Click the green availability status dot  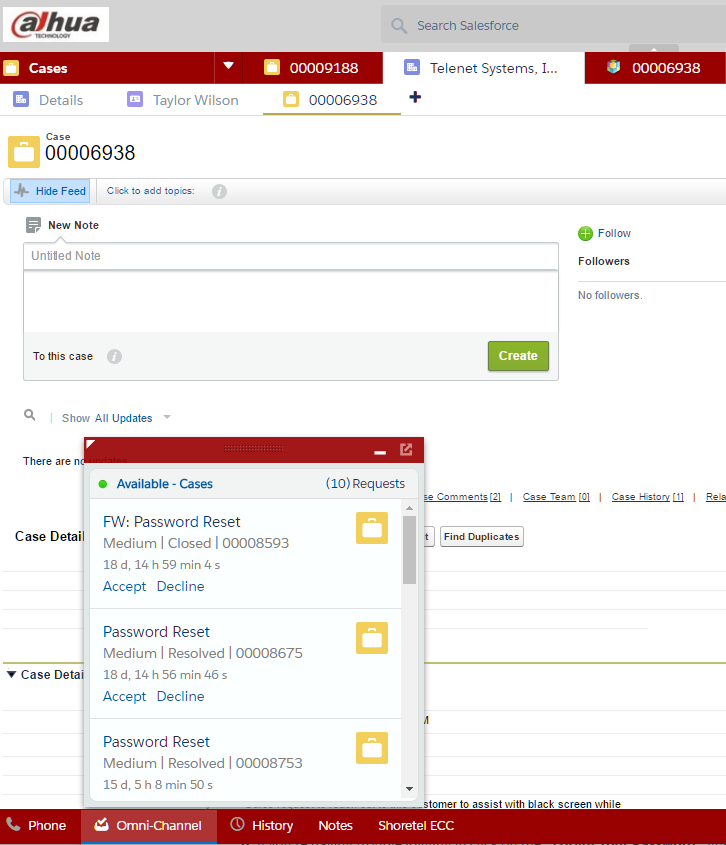tap(103, 484)
